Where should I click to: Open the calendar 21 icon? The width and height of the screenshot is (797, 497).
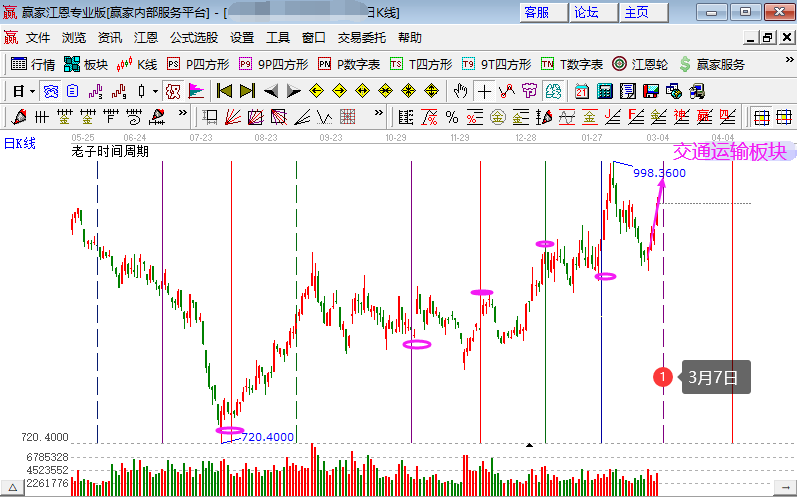click(x=581, y=91)
